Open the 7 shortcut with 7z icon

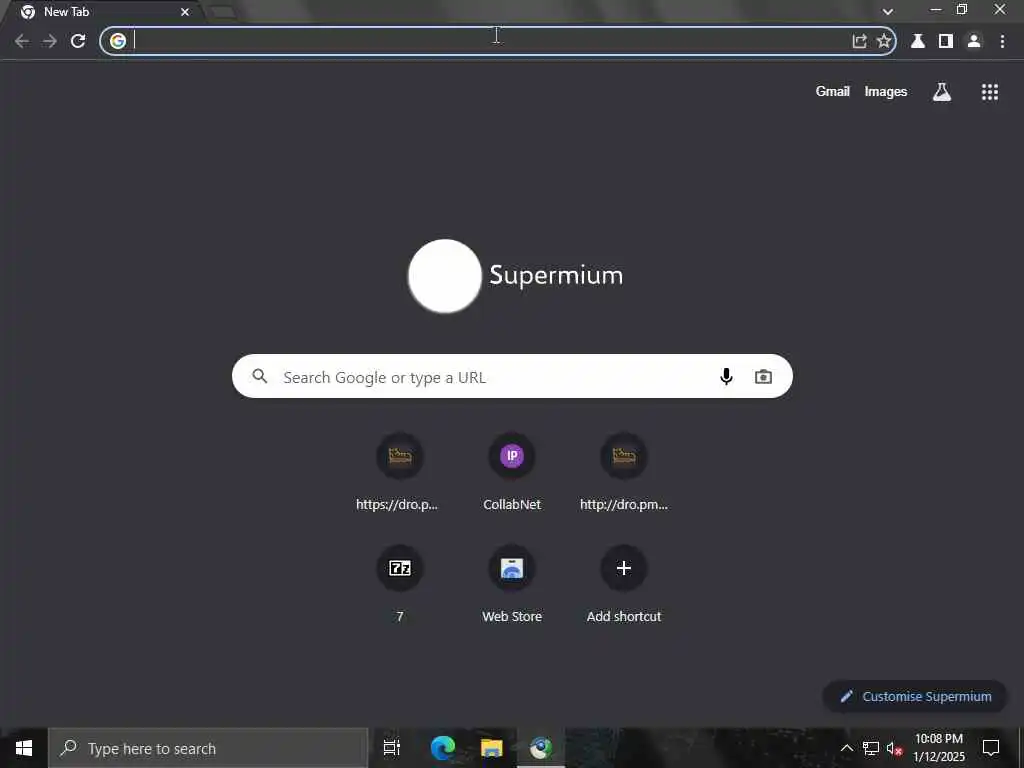(400, 584)
